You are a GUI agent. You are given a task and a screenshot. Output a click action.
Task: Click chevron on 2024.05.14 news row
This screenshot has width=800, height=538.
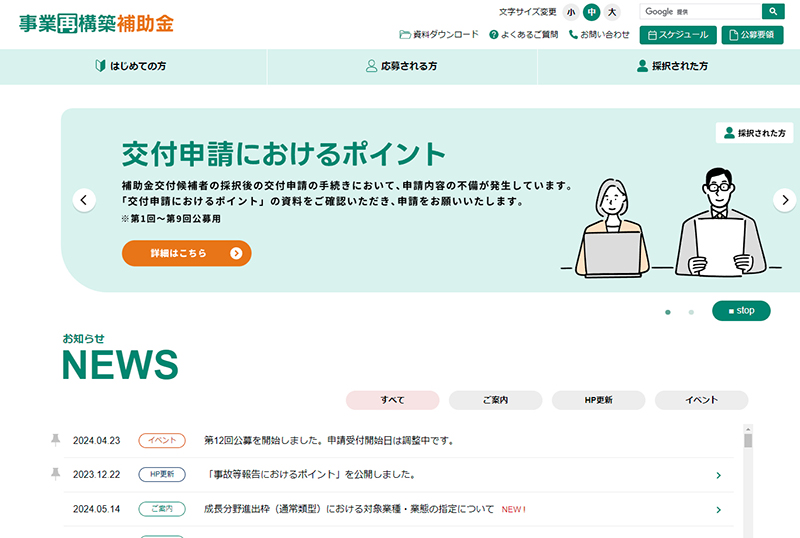coord(718,510)
